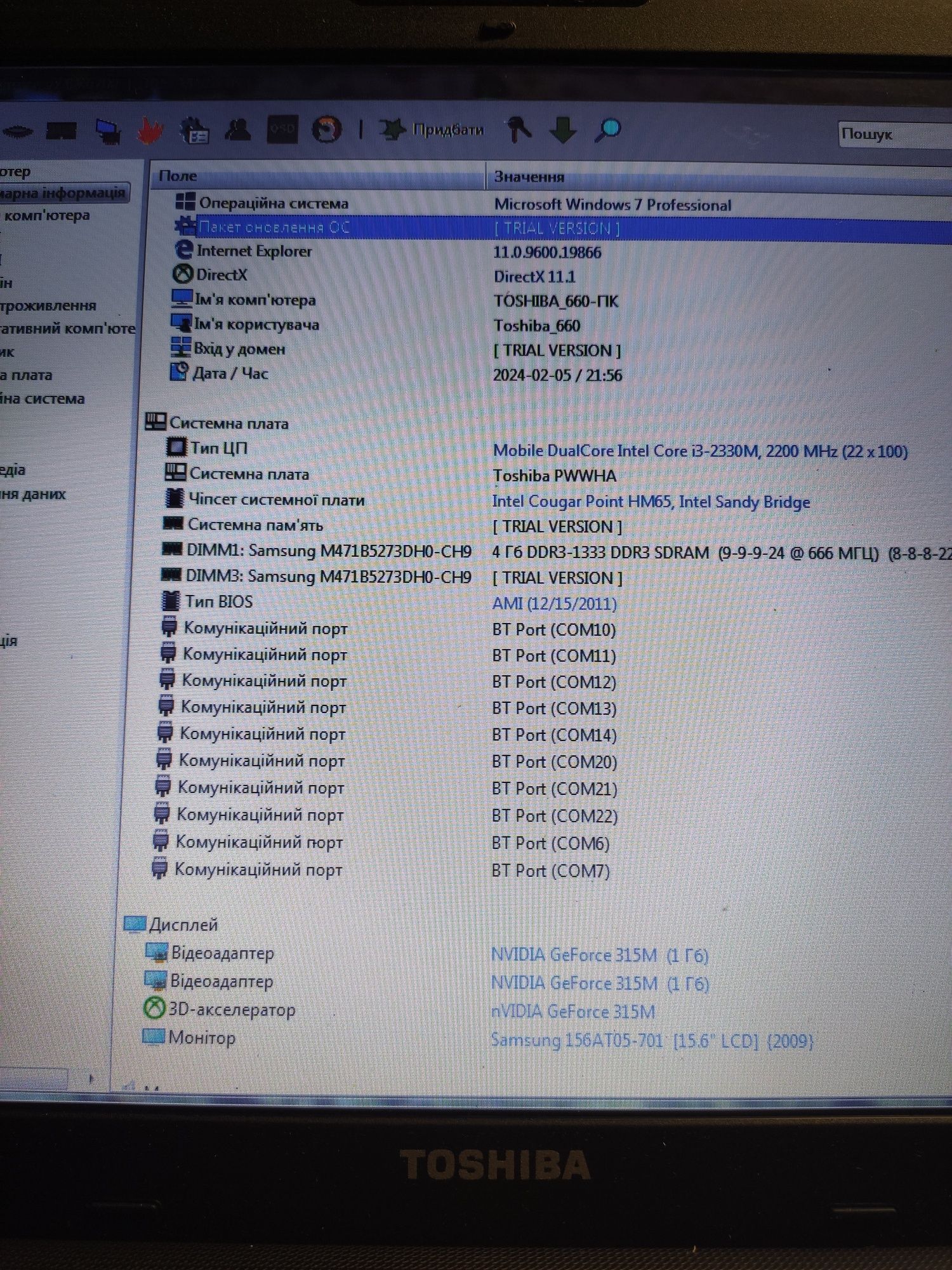Click the port icon for BT Port (COM14)
The height and width of the screenshot is (1270, 952).
pos(165,733)
